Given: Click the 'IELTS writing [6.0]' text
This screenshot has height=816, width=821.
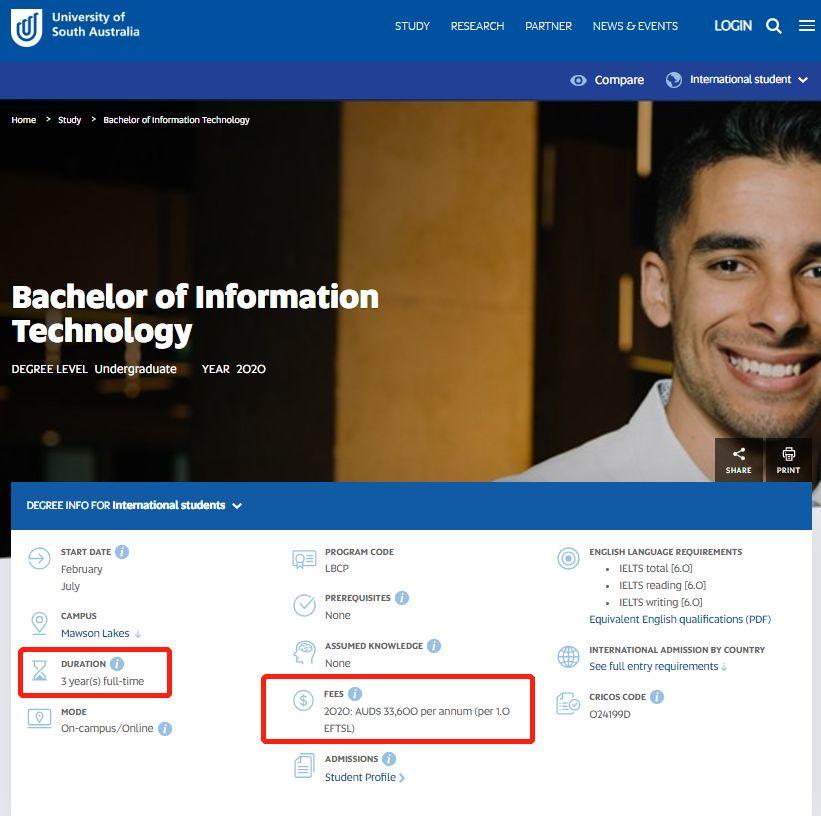Looking at the screenshot, I should (x=661, y=602).
